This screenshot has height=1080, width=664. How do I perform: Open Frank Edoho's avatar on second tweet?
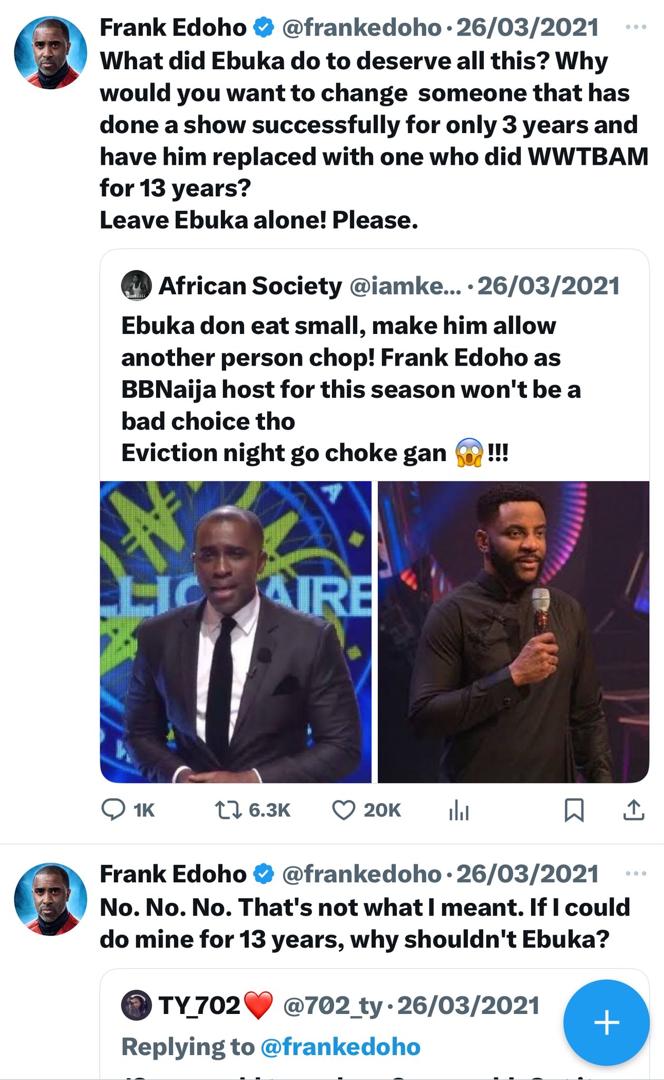point(50,899)
